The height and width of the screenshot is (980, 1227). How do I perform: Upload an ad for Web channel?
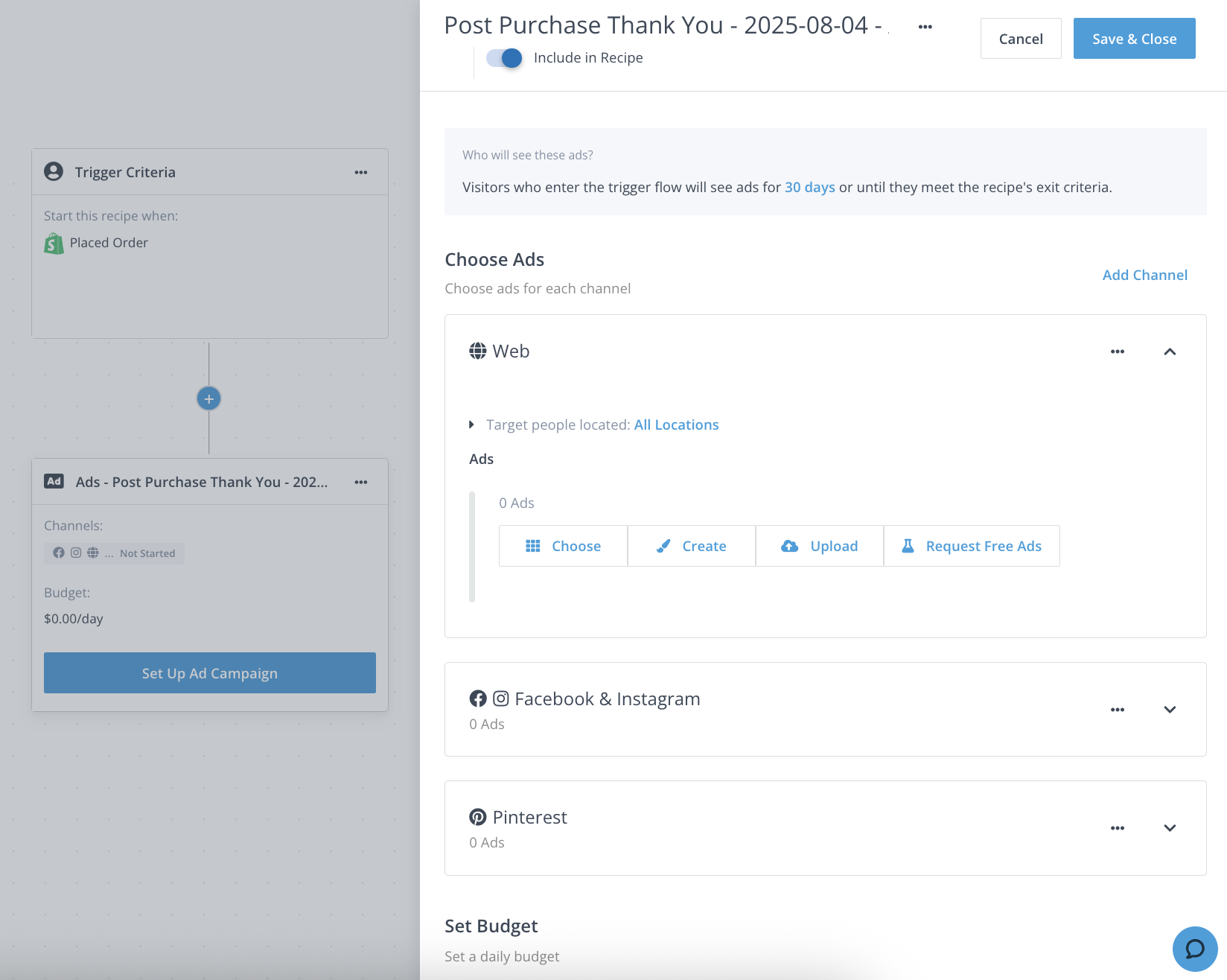click(819, 546)
